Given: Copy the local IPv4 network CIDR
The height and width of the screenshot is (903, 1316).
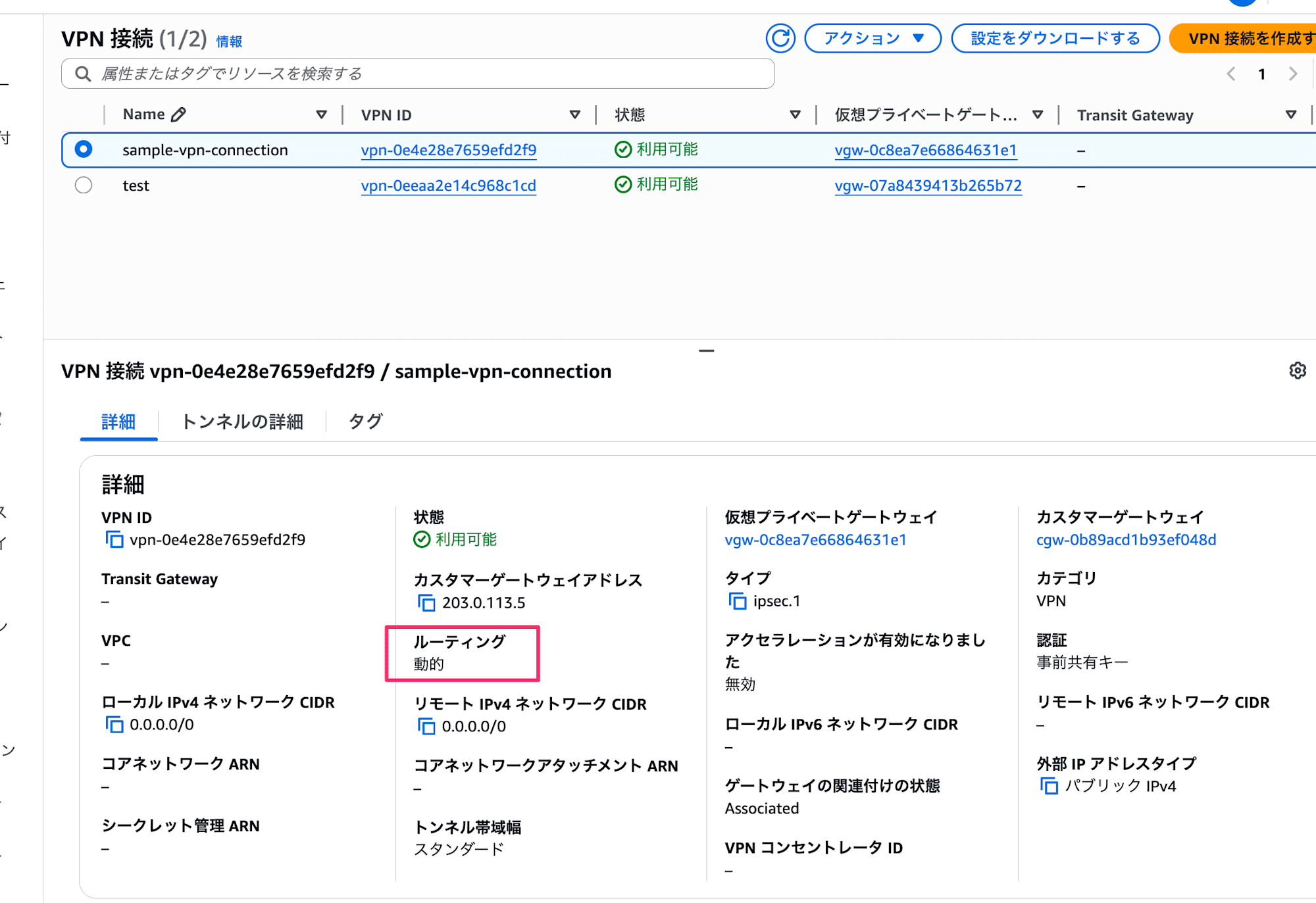Looking at the screenshot, I should tap(114, 725).
